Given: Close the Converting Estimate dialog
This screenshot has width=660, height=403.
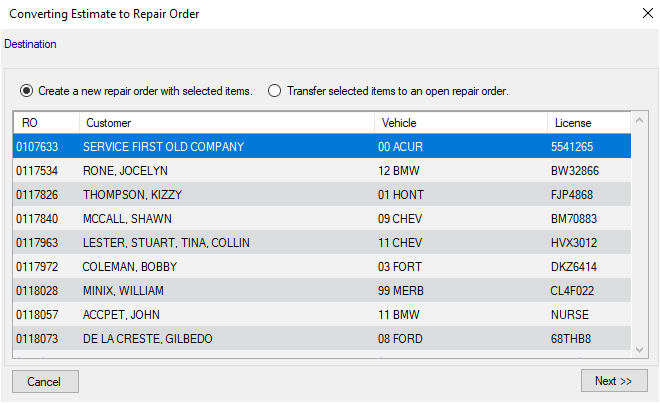Looking at the screenshot, I should click(645, 14).
